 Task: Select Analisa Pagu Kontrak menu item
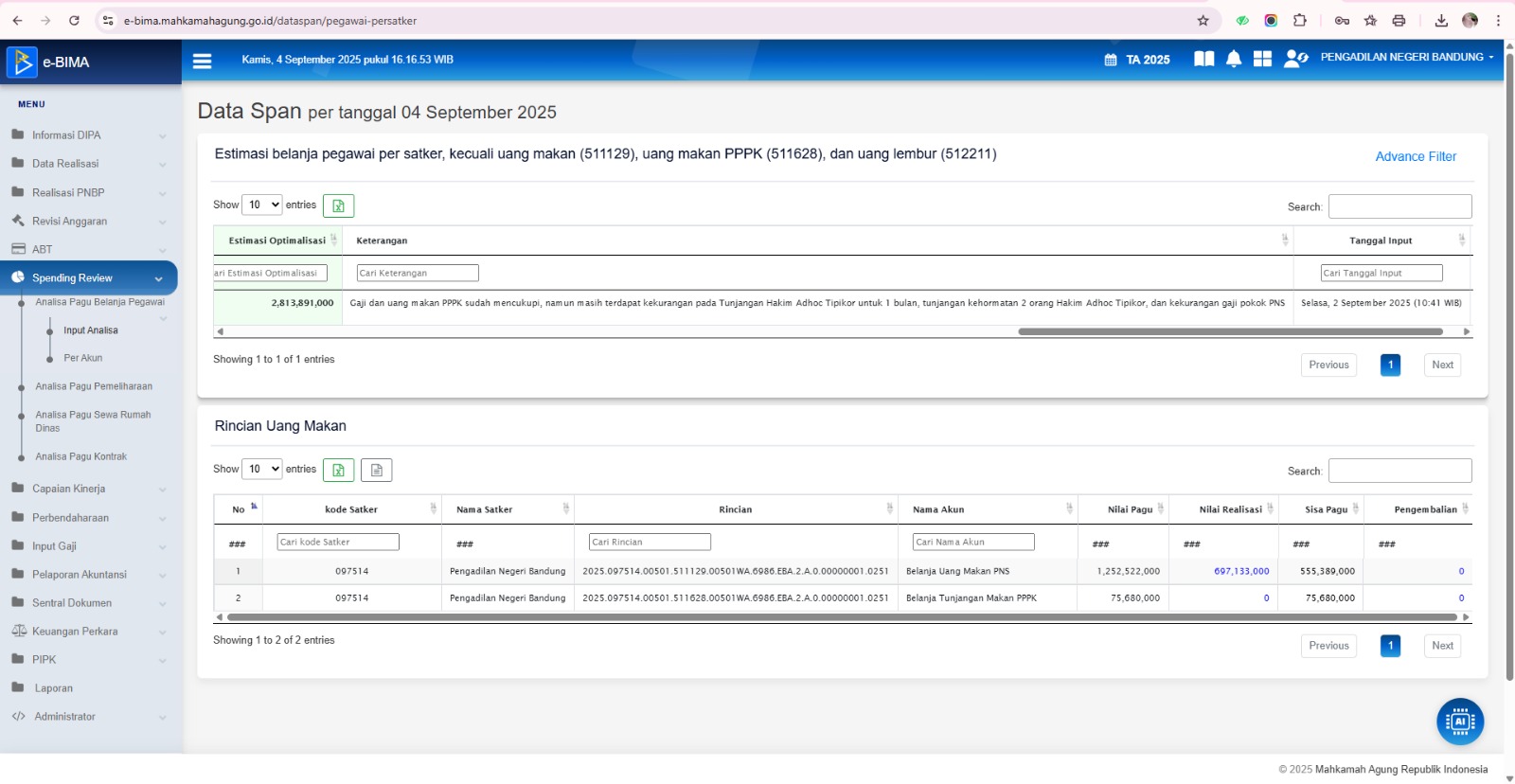pos(81,456)
